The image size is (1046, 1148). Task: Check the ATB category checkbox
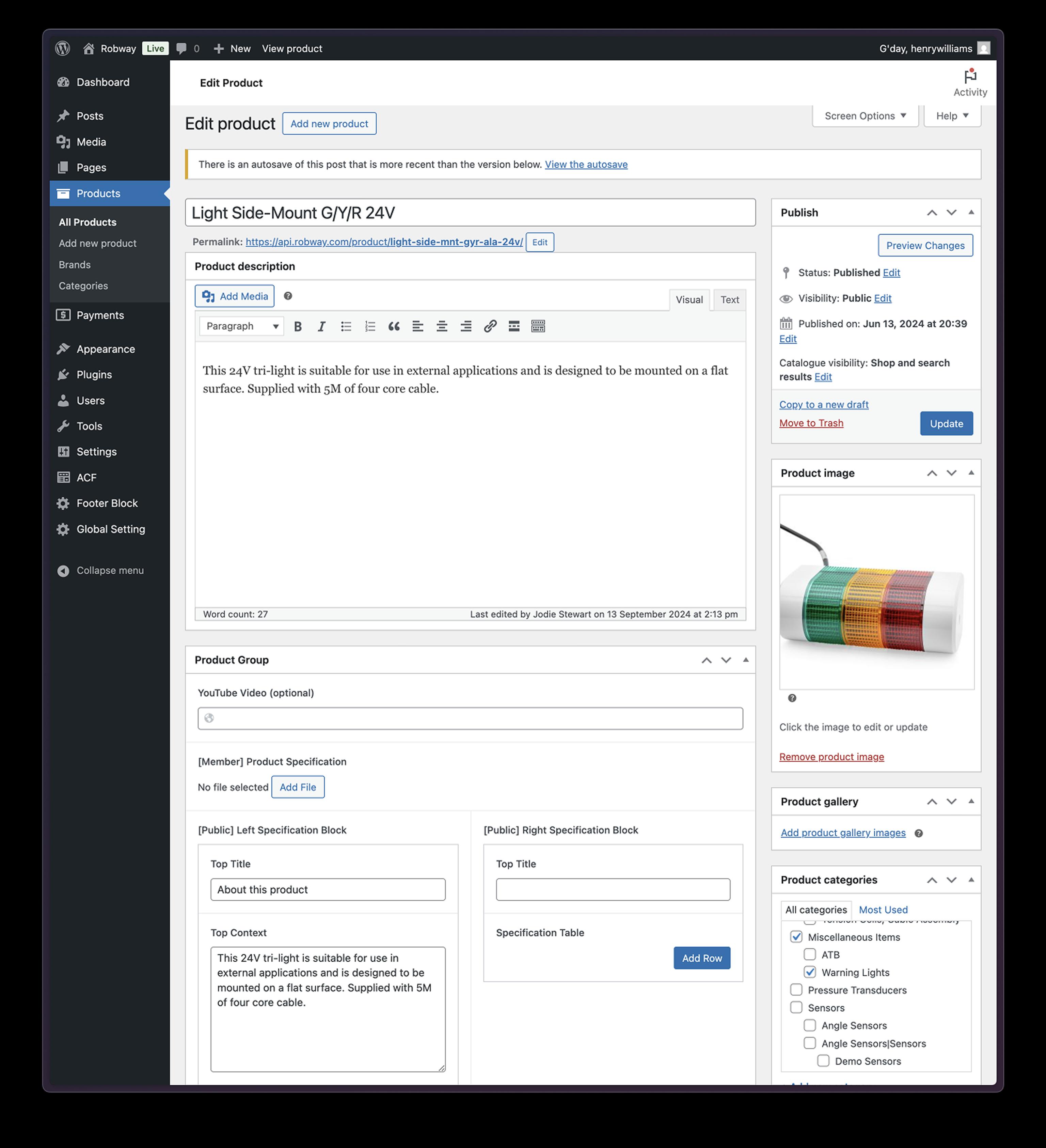(x=810, y=955)
